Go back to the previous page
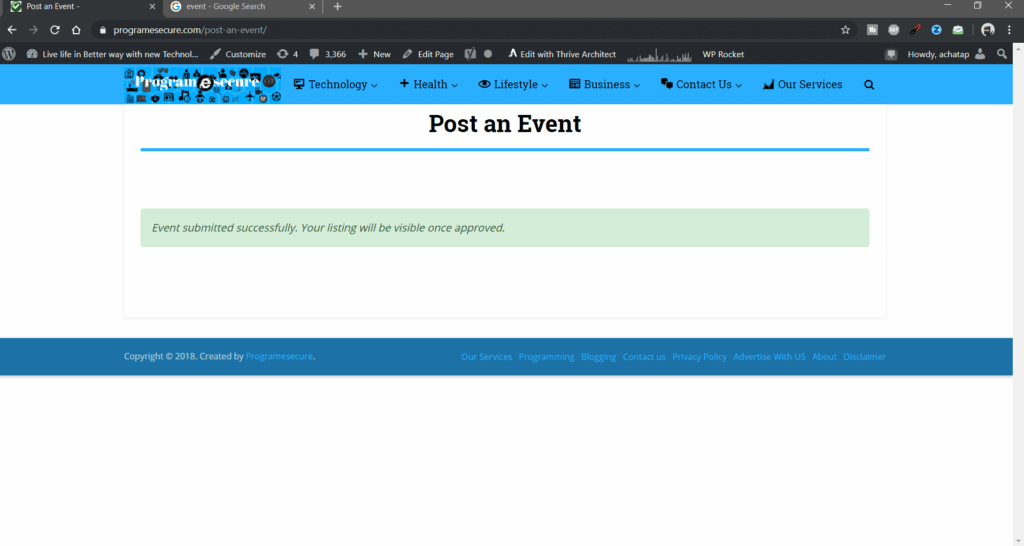Screen dimensions: 1024x546 [x=12, y=30]
